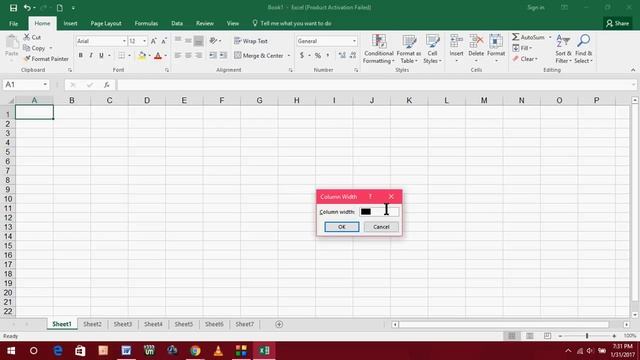This screenshot has height=360, width=640.
Task: Click Accounting Number Format dollar icon
Action: (x=302, y=55)
